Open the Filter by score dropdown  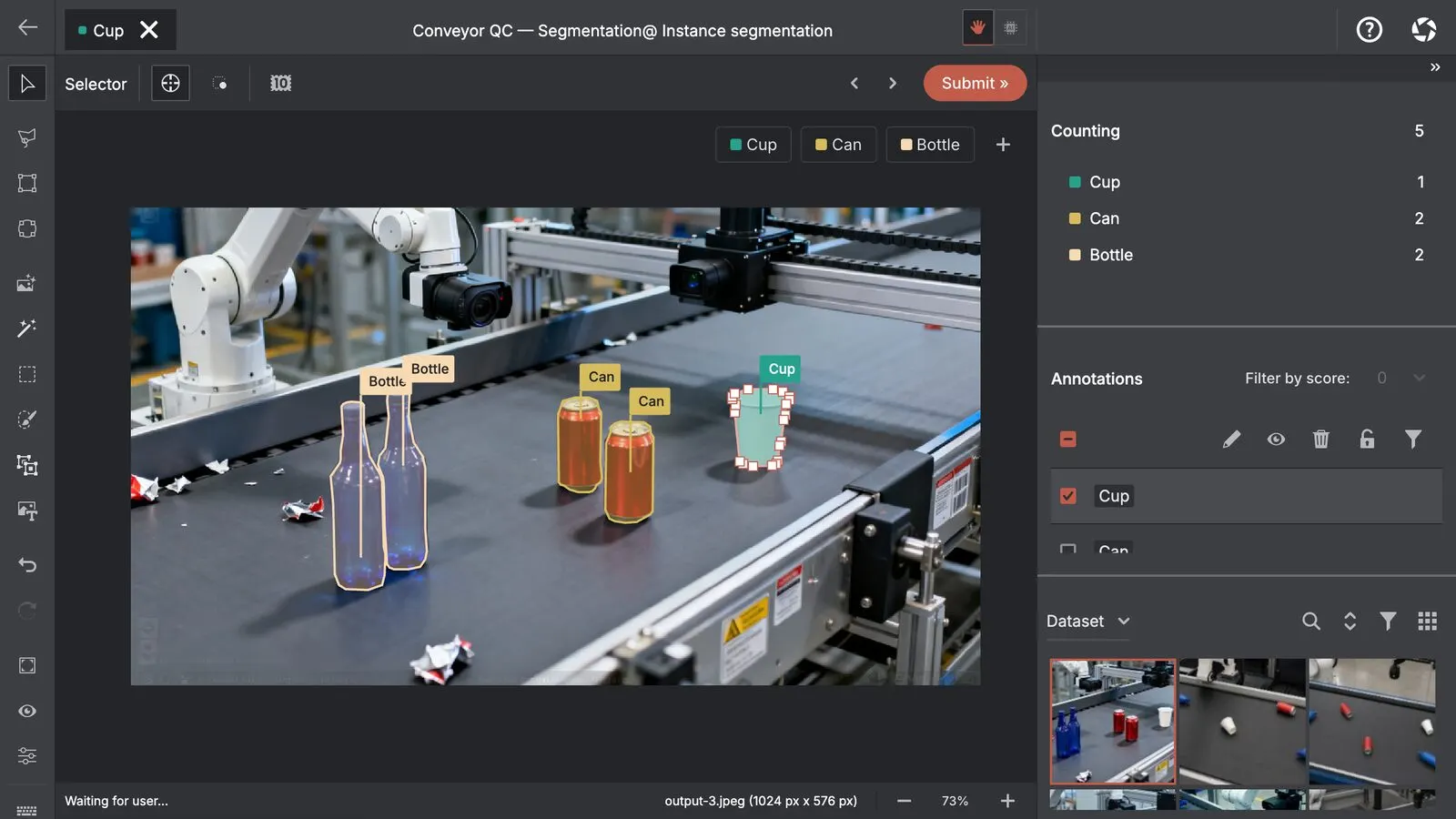(1400, 378)
